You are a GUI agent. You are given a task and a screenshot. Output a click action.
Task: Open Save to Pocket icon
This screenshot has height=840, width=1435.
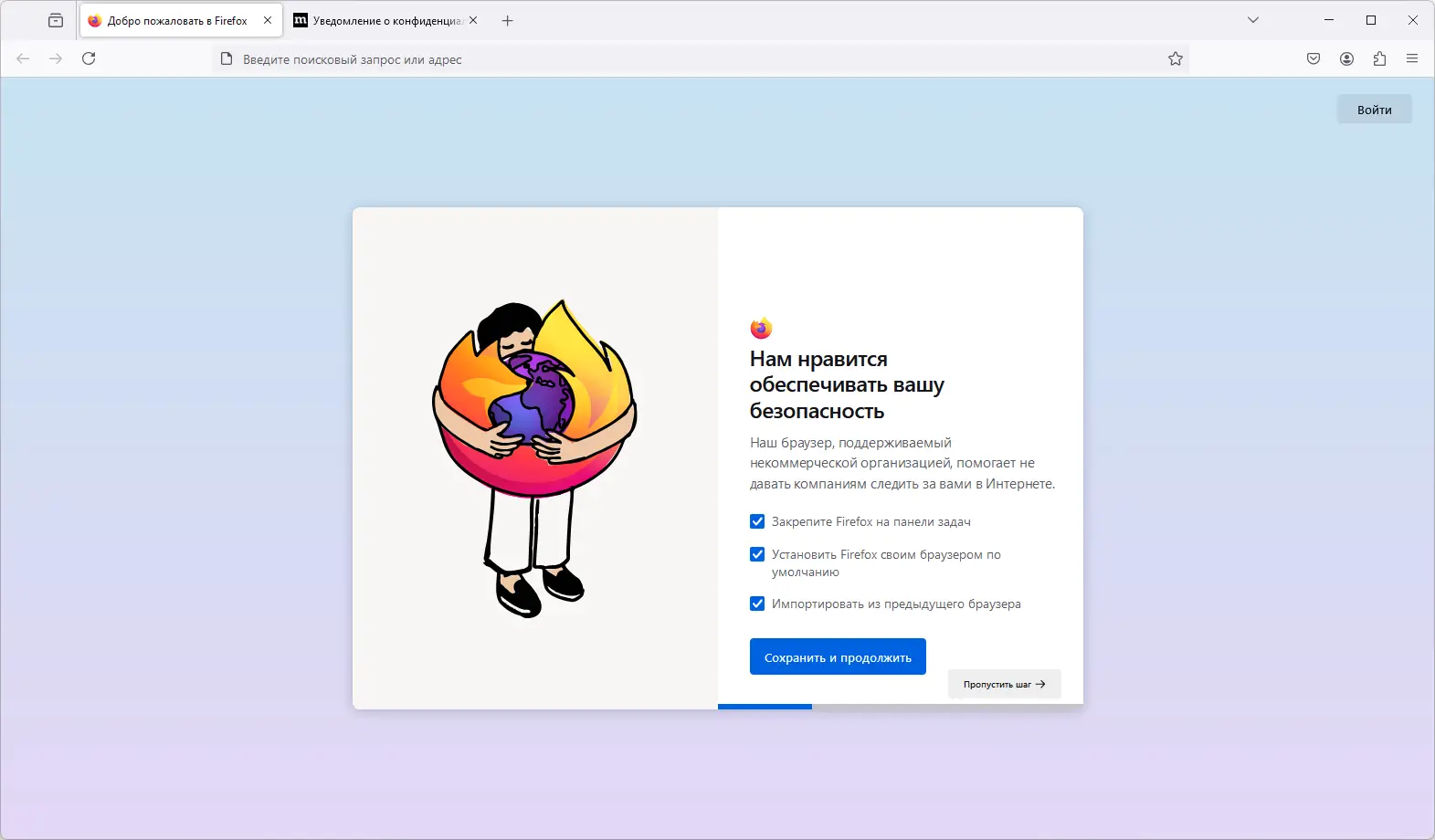click(1314, 58)
